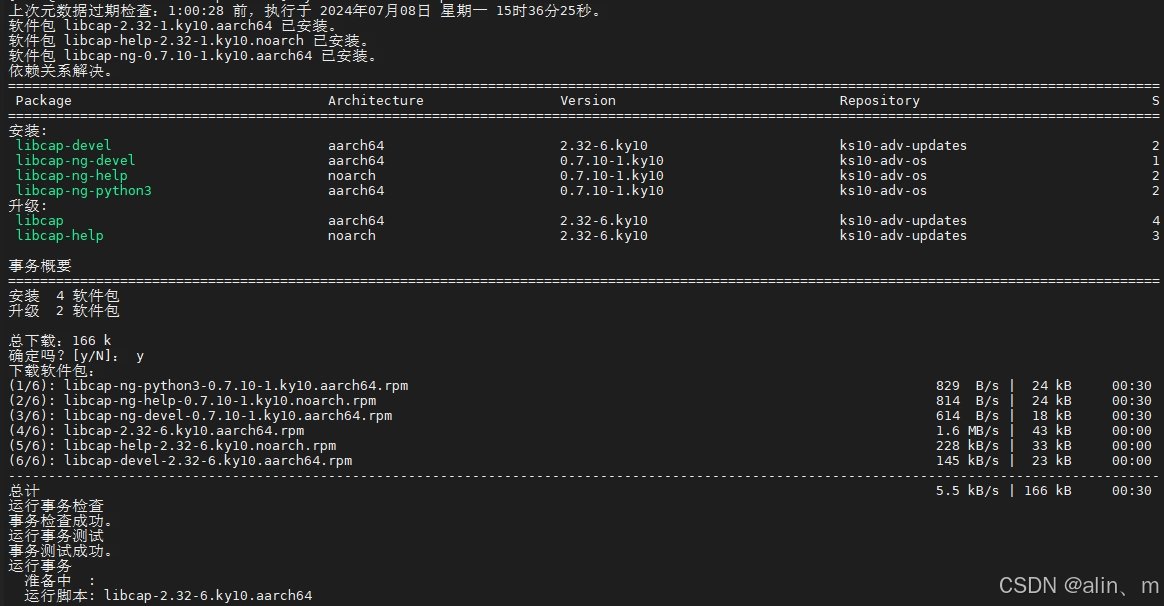Click the 安装: section label
Screen dimensions: 1164x606
click(x=28, y=130)
